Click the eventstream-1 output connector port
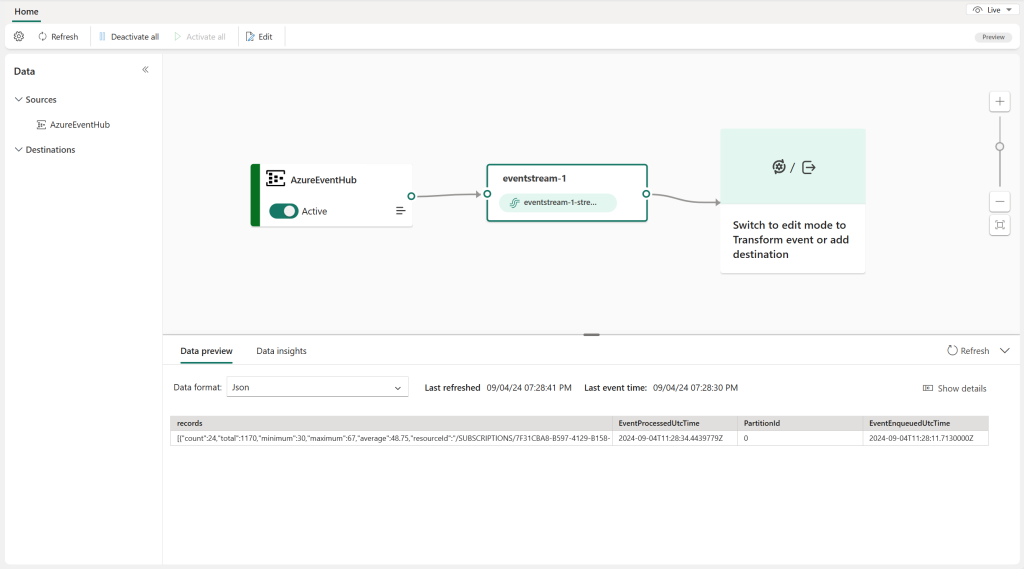This screenshot has width=1024, height=569. pos(646,194)
